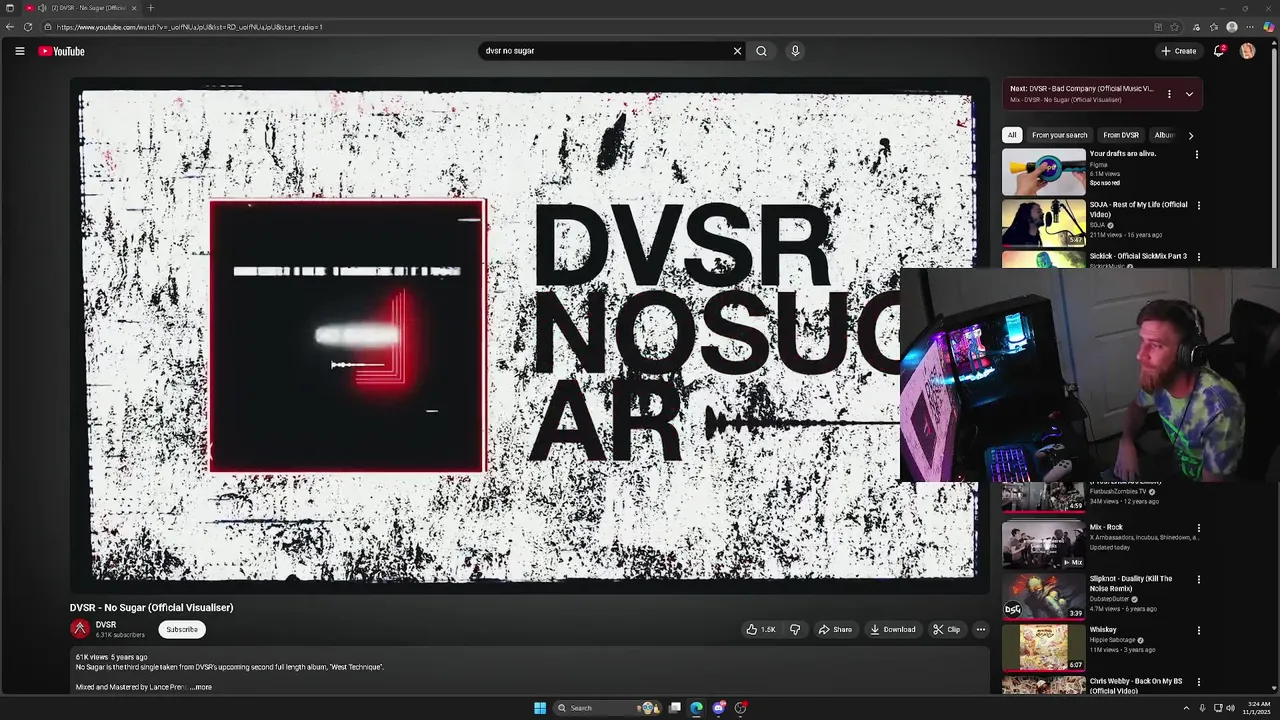Dislike the video with thumbs down
The height and width of the screenshot is (720, 1280).
795,629
